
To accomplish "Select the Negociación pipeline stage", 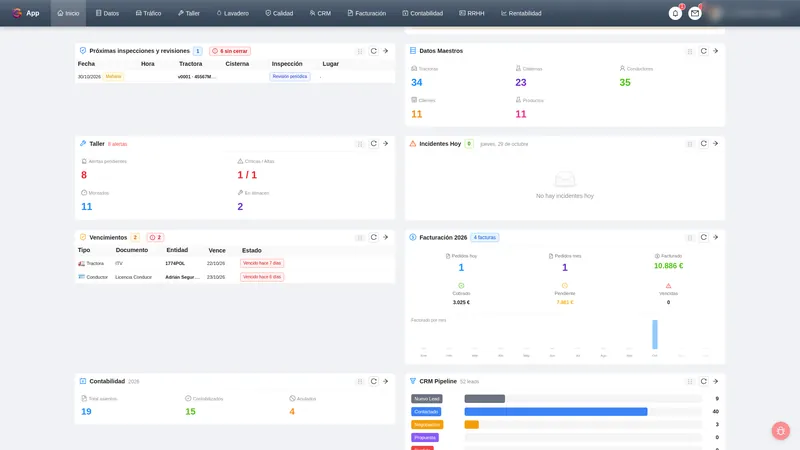I will click(x=427, y=424).
